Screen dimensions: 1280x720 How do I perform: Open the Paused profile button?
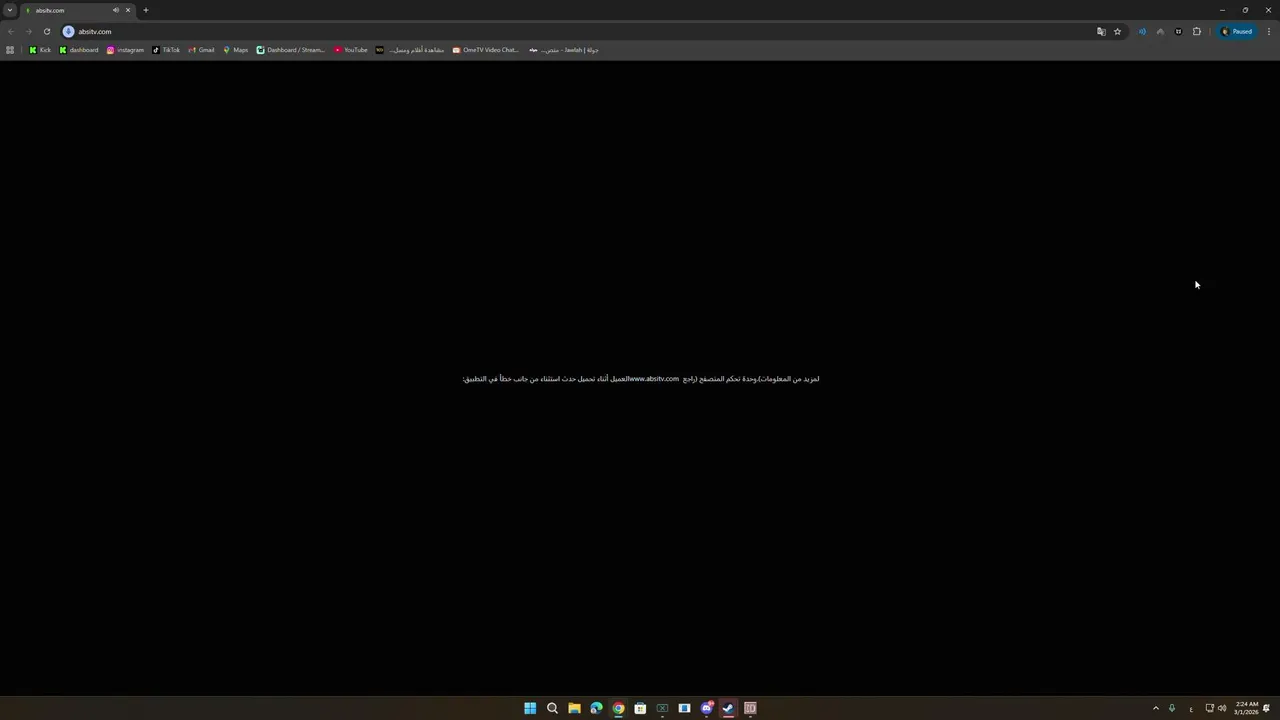click(x=1237, y=31)
